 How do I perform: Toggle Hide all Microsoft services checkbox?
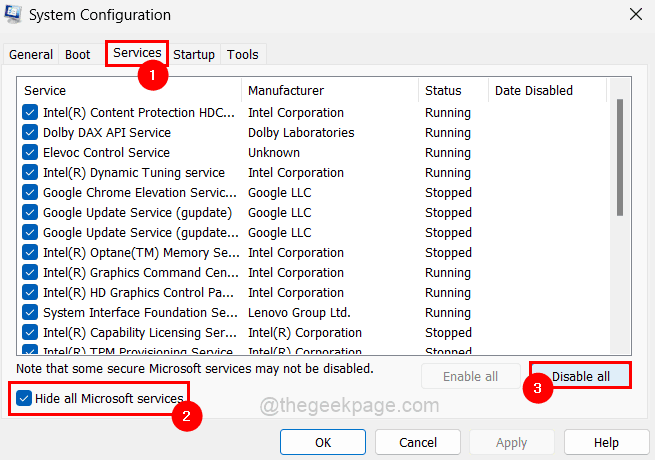[25, 398]
